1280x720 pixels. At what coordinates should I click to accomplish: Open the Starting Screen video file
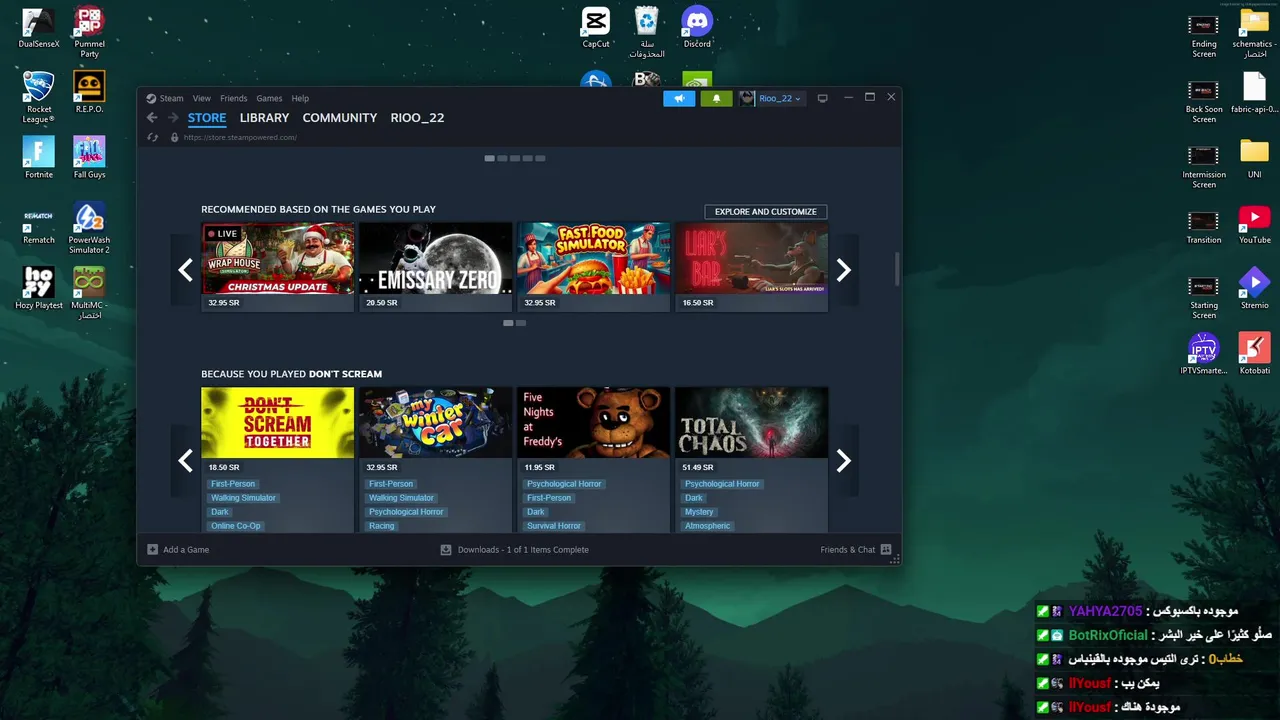click(1204, 295)
